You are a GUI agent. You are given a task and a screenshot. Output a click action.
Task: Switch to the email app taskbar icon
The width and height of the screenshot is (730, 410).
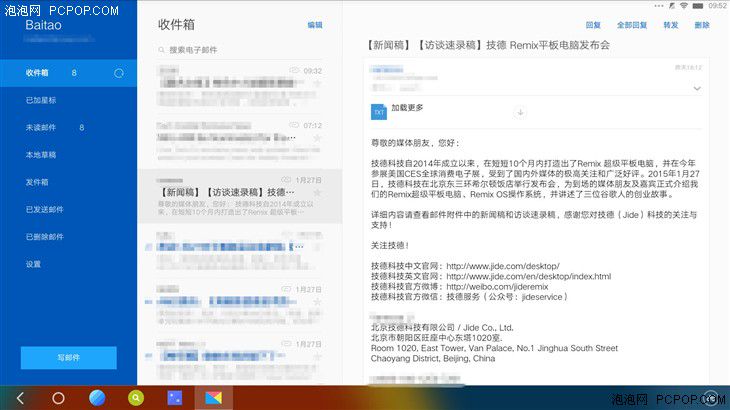(214, 398)
